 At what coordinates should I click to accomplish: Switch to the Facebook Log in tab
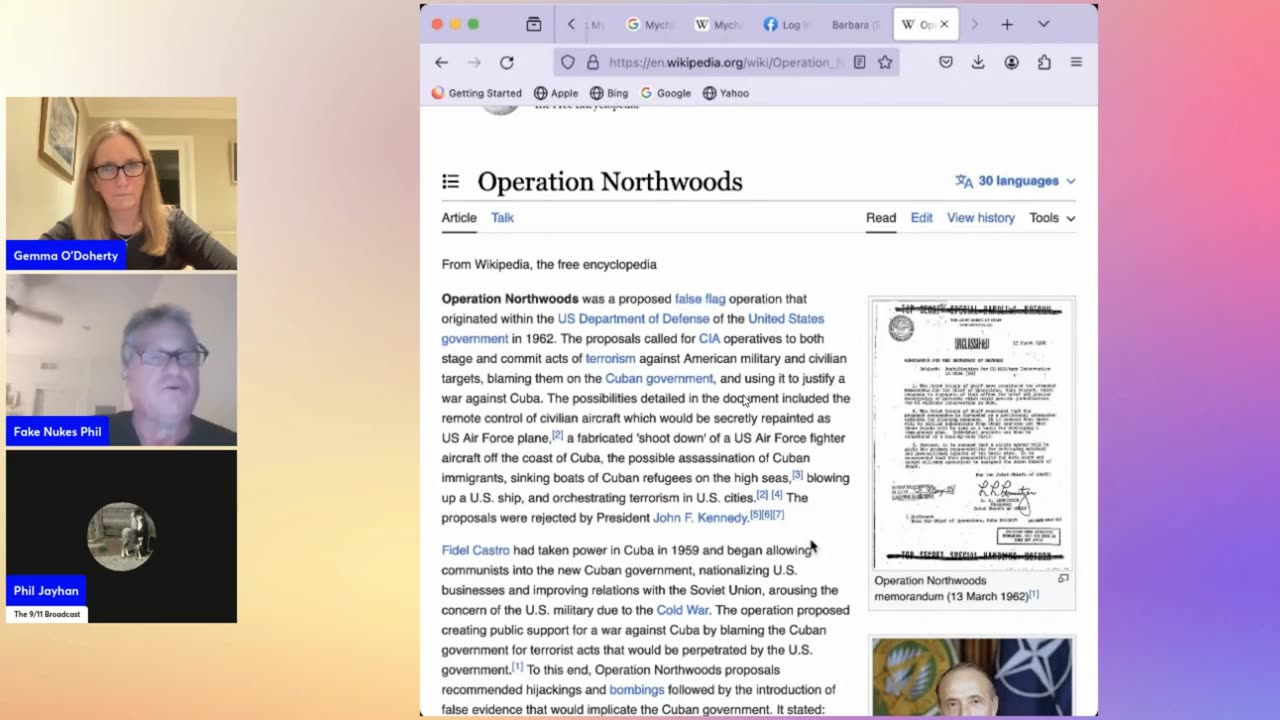click(x=787, y=24)
